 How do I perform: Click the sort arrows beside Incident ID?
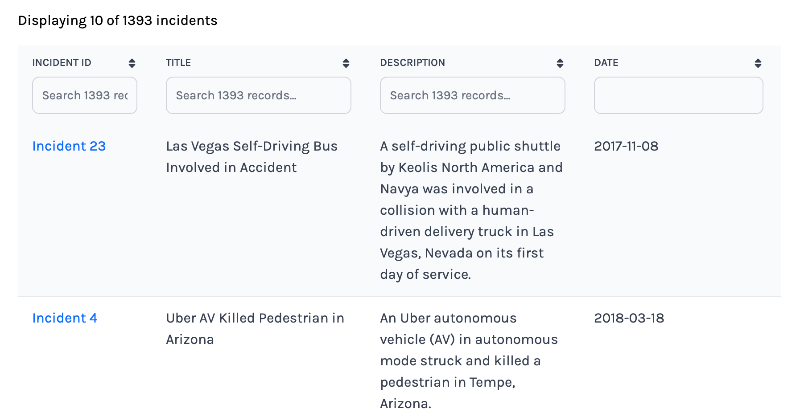[132, 63]
